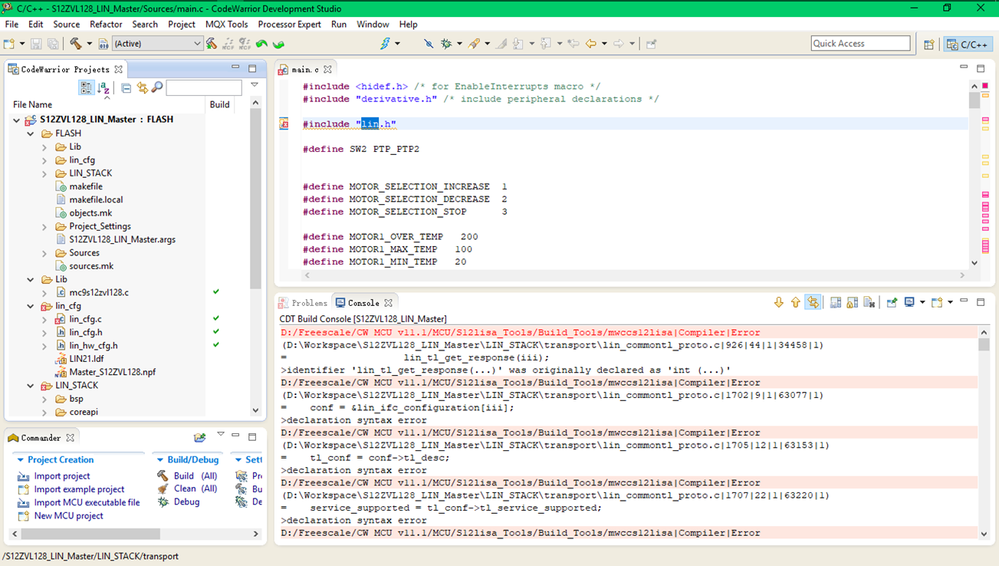
Task: Collapse the Project Creation section
Action: click(20, 460)
